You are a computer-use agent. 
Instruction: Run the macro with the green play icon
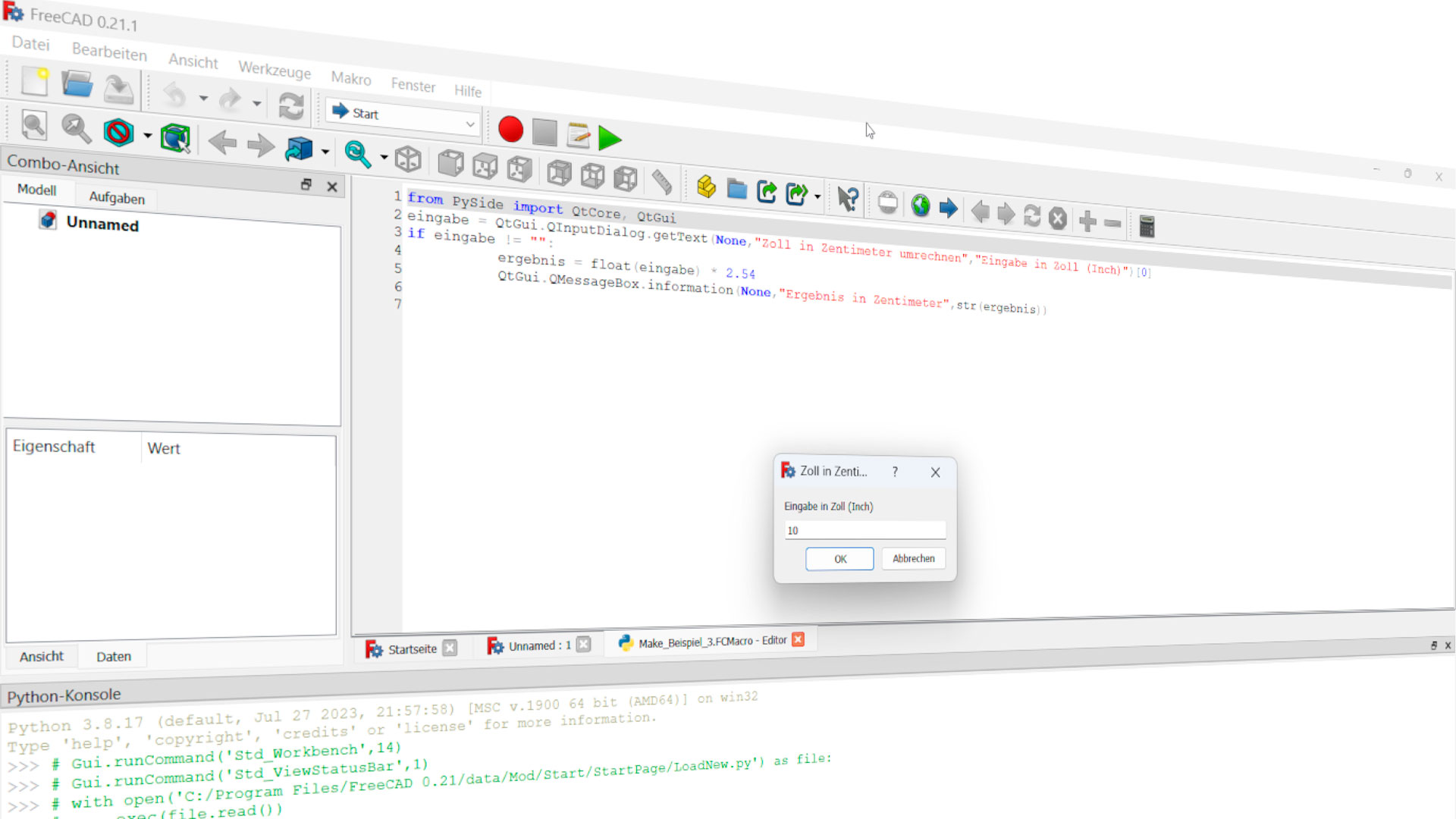610,138
